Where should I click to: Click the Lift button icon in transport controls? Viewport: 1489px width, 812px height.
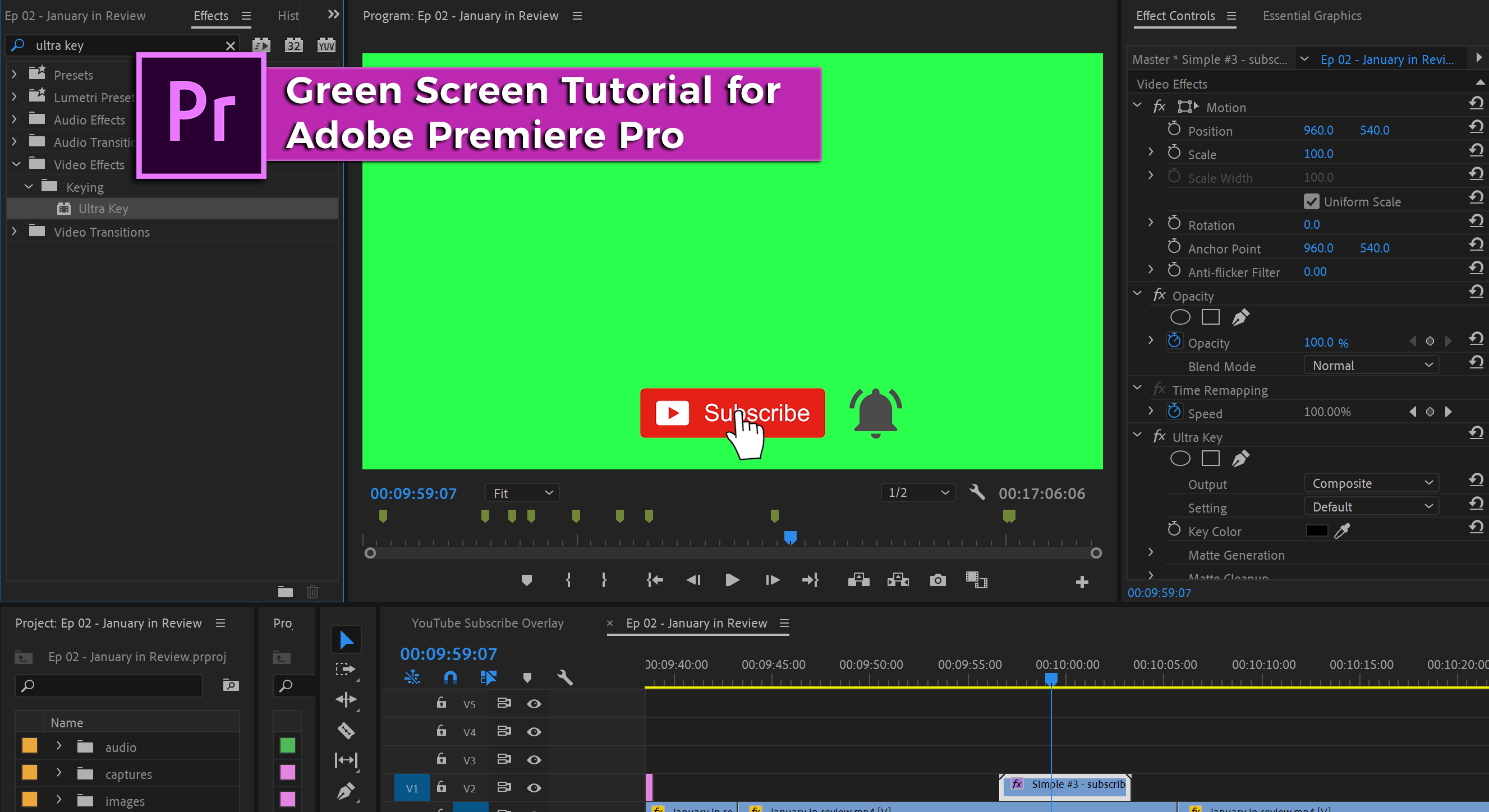click(857, 580)
